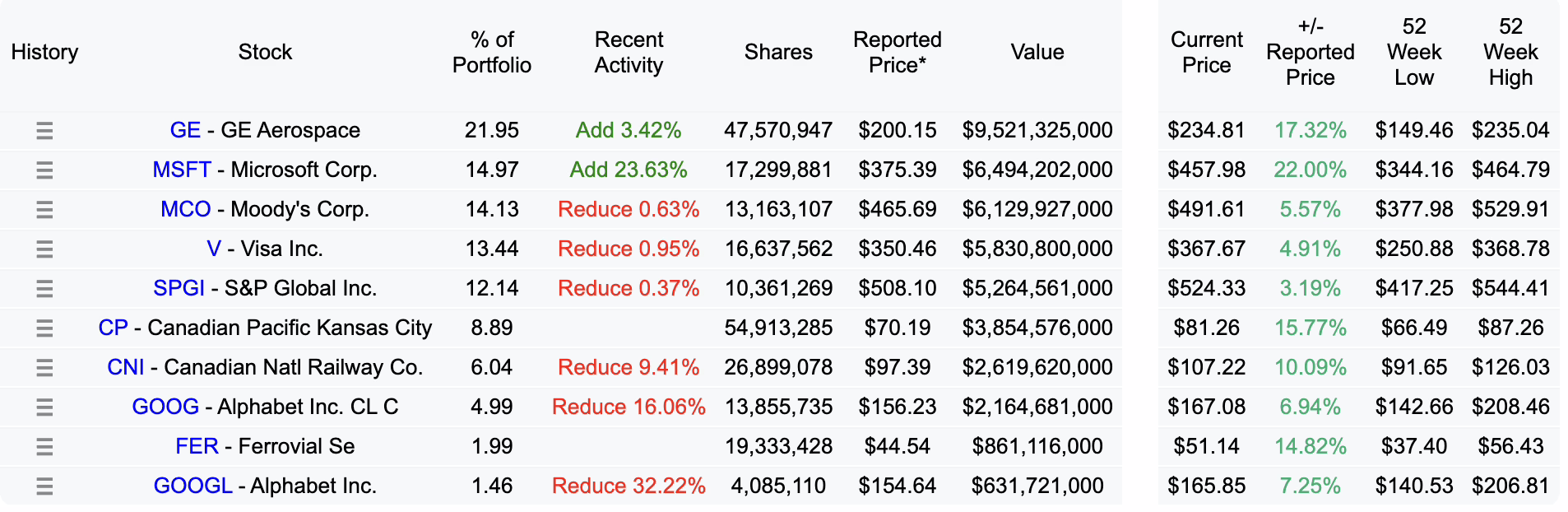1568x512 pixels.
Task: Sort by % of Portfolio header
Action: [492, 52]
